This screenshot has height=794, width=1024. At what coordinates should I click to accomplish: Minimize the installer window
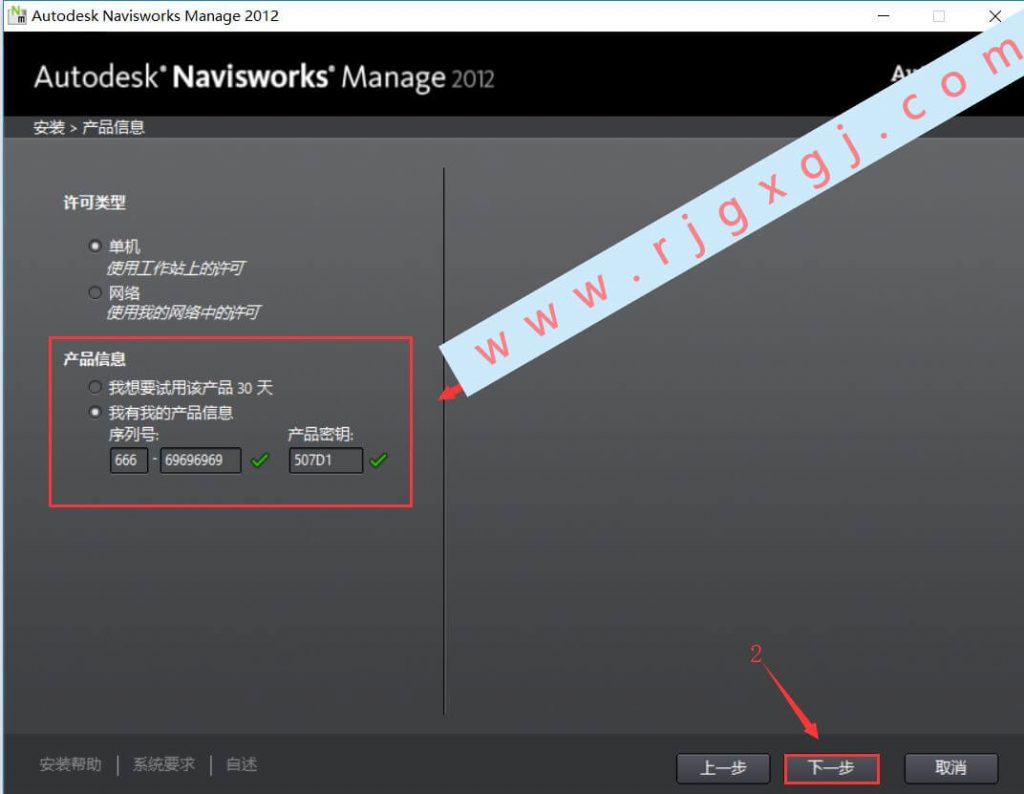point(884,16)
